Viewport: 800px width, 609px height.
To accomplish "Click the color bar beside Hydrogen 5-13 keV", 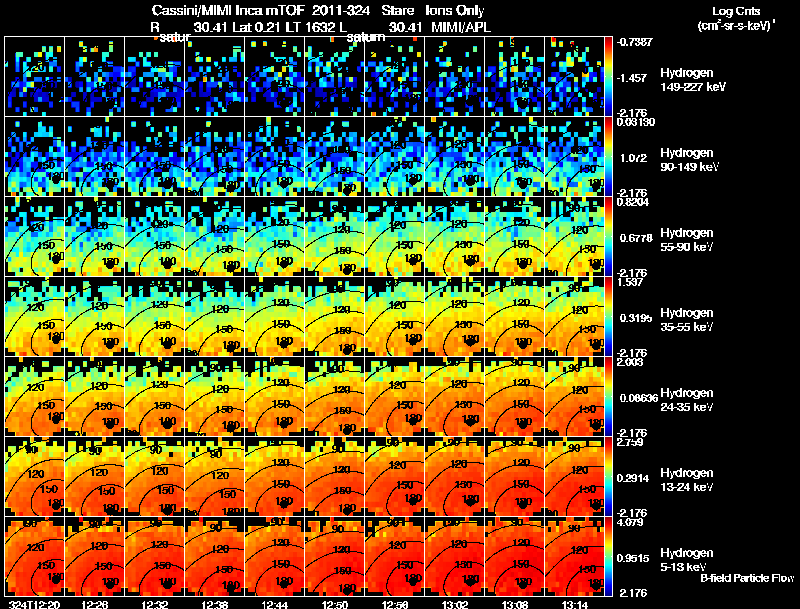I will [x=608, y=557].
